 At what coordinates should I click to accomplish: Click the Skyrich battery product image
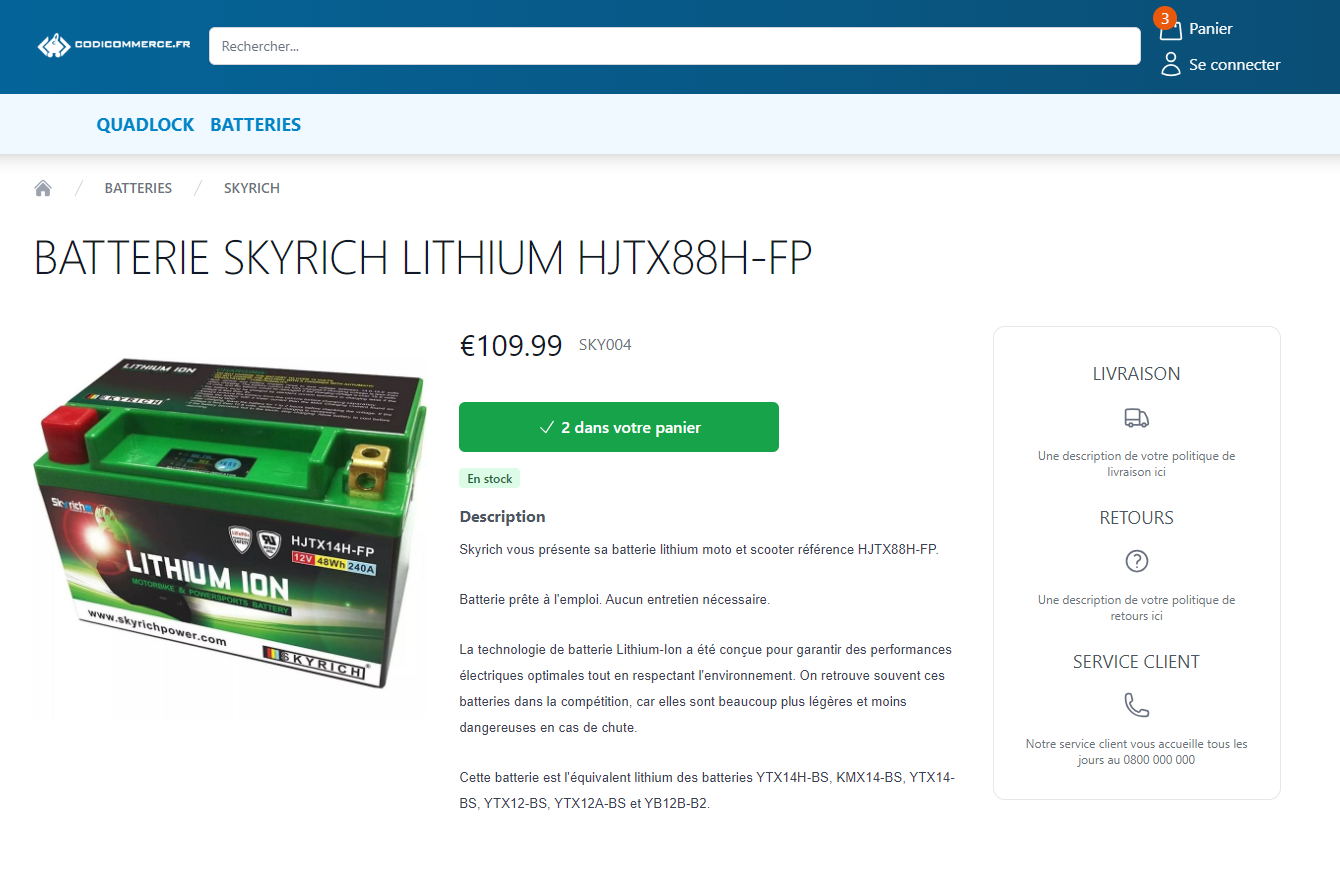pos(230,524)
